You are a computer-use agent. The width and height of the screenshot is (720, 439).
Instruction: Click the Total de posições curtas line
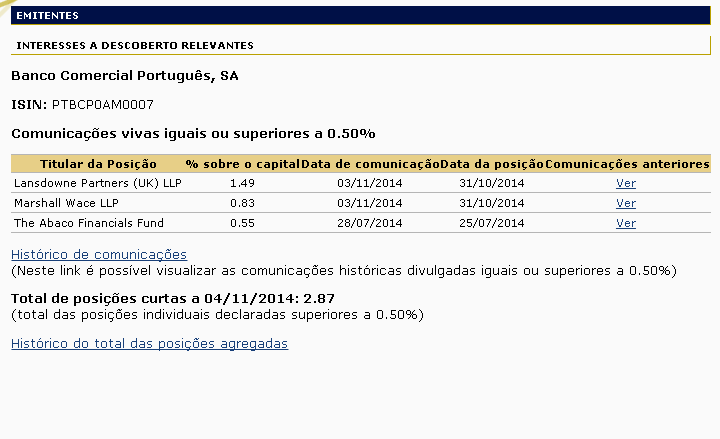click(x=173, y=298)
